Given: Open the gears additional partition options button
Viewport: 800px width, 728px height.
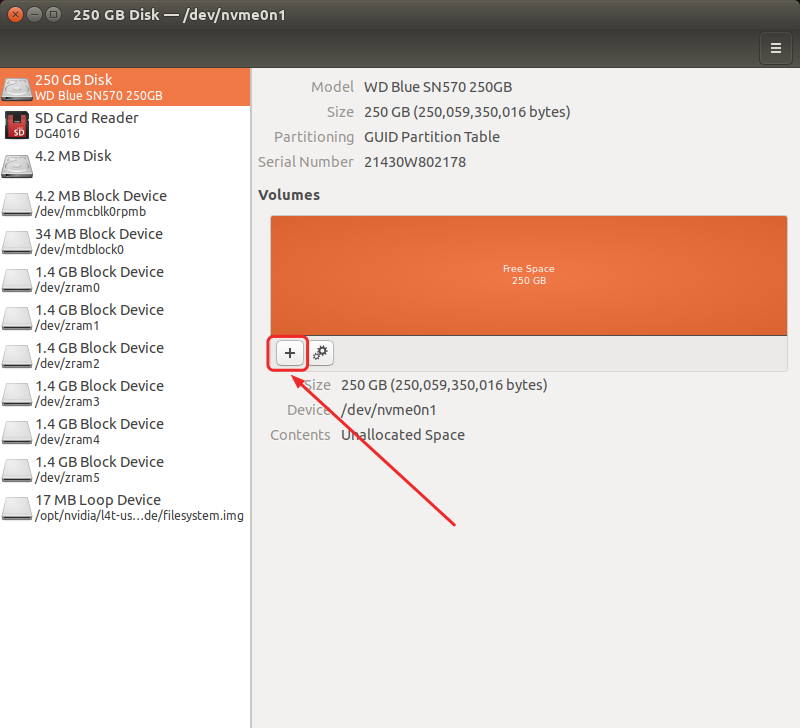Looking at the screenshot, I should click(321, 353).
